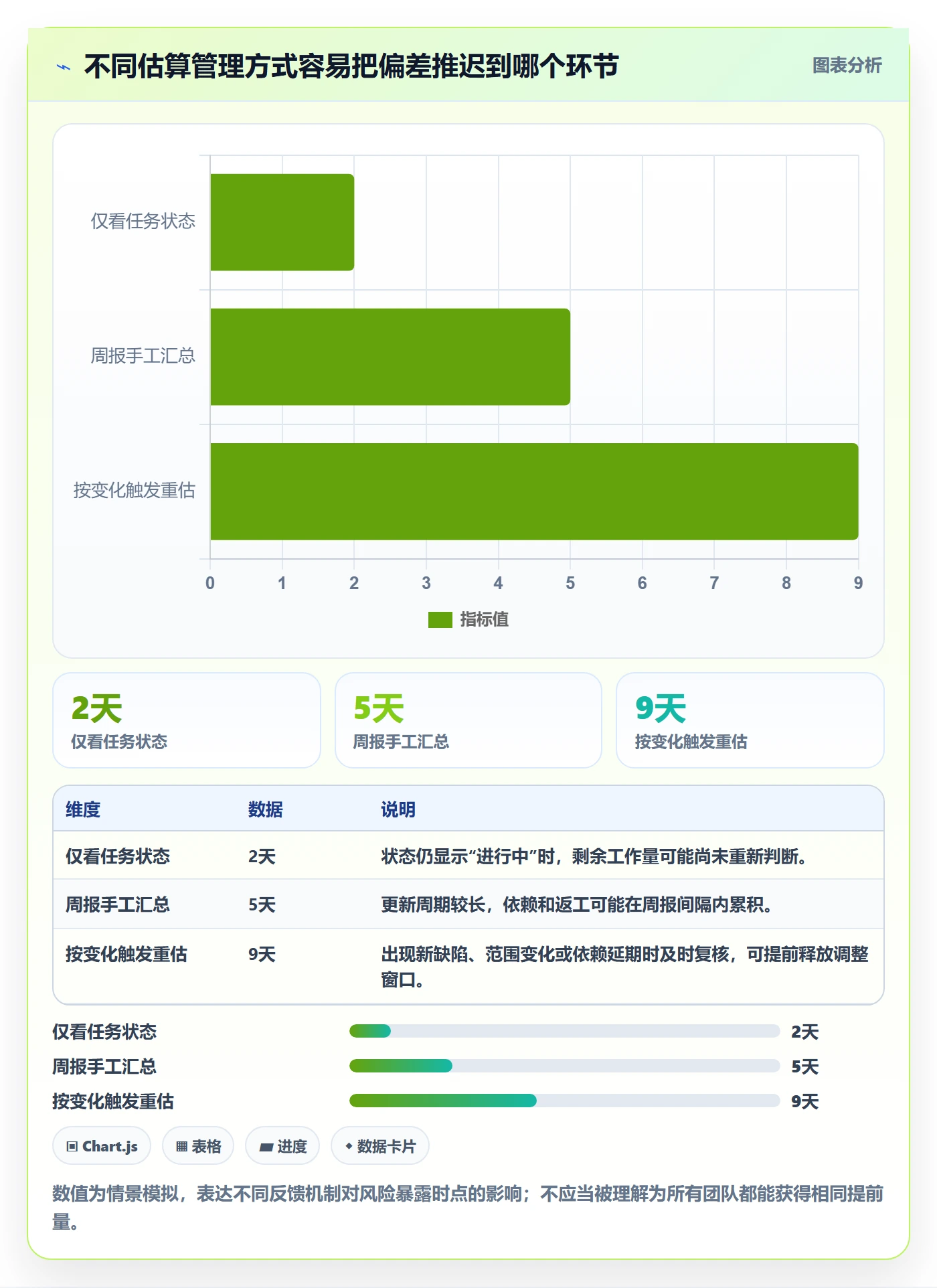
Task: Click the x-axis tick label 9
Action: point(858,583)
